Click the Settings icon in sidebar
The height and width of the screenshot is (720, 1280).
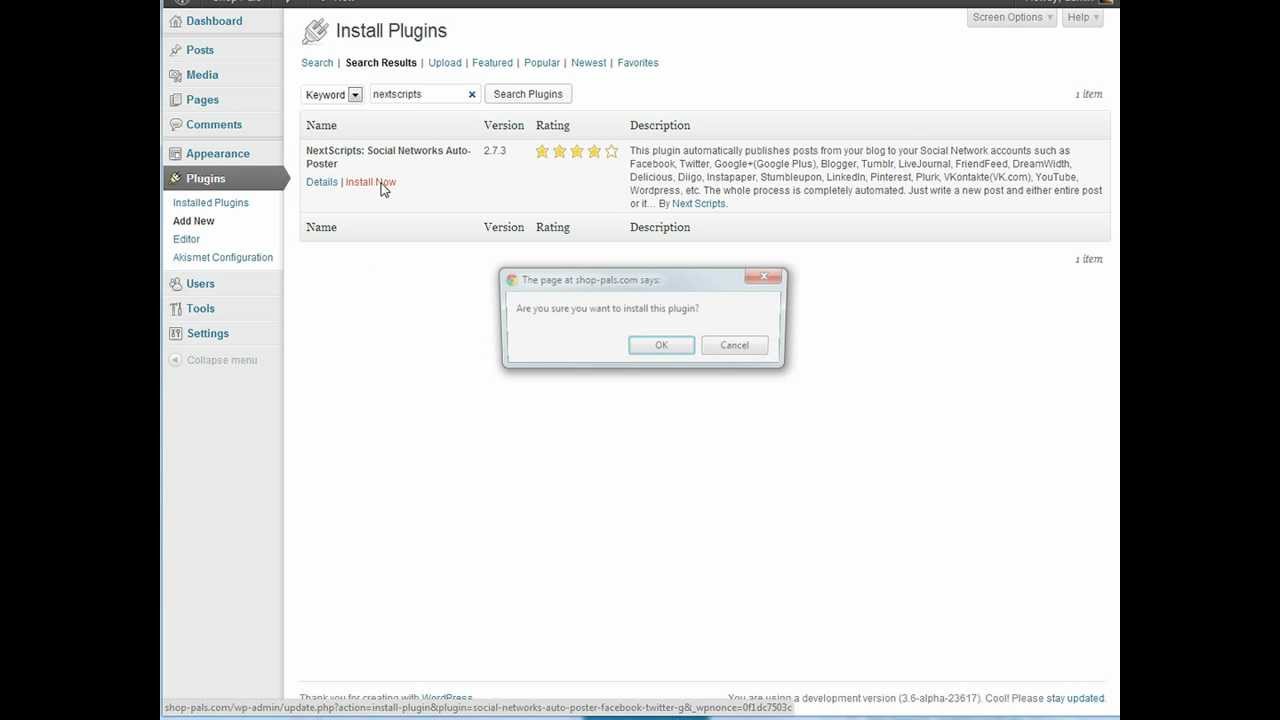coord(176,334)
